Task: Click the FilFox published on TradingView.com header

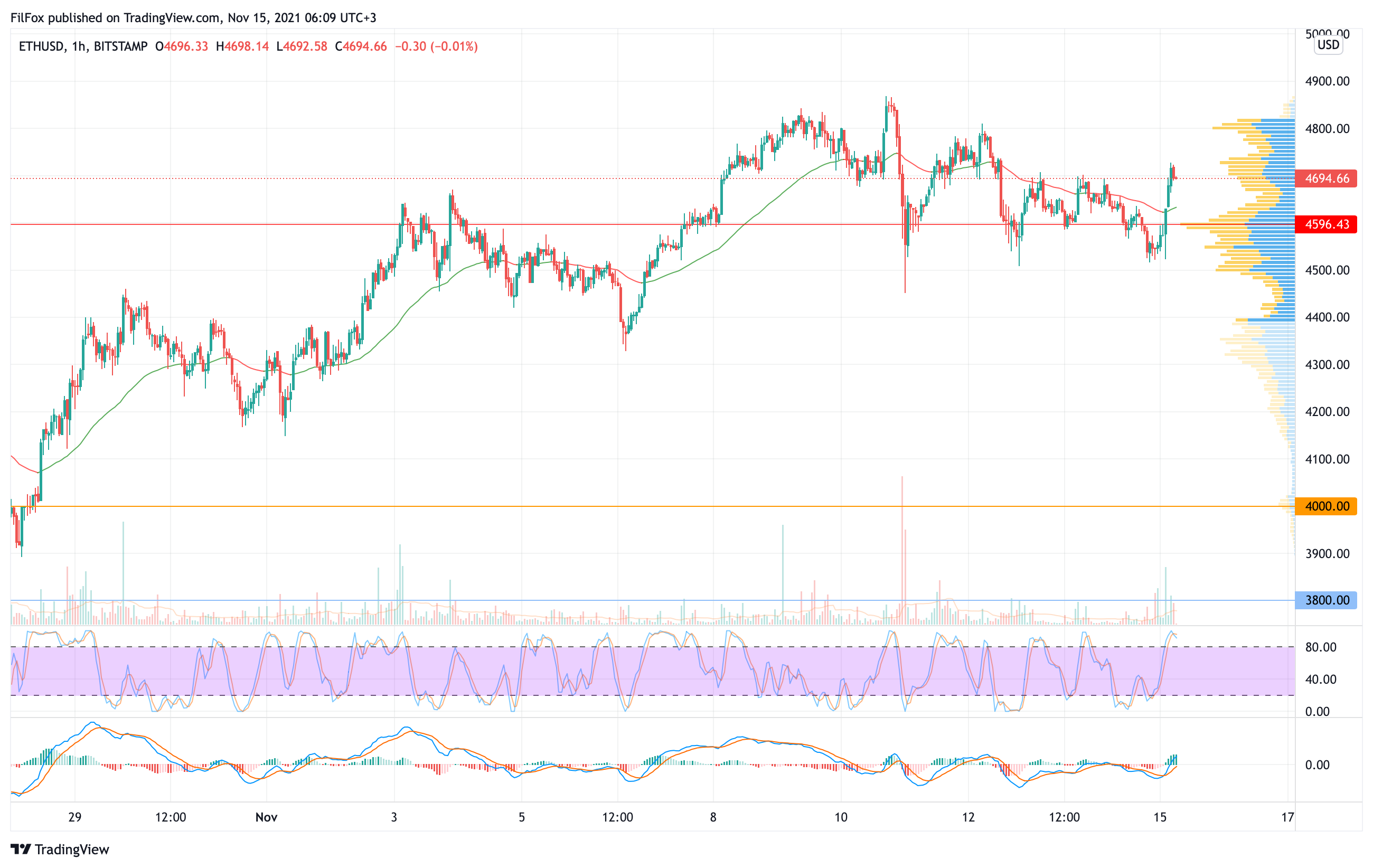Action: pyautogui.click(x=193, y=17)
